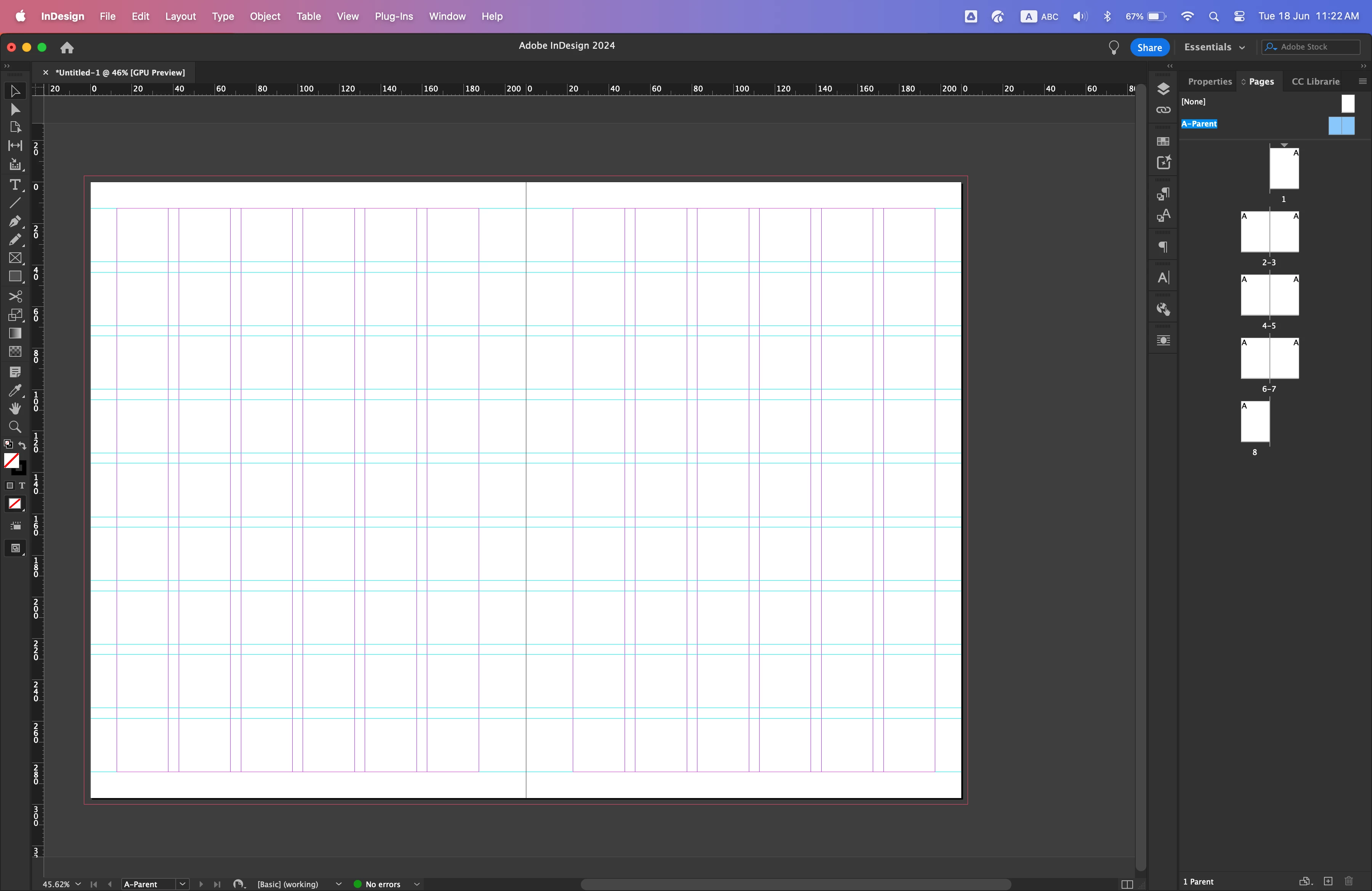Pick the Scissors tool
Viewport: 1372px width, 891px height.
click(15, 296)
